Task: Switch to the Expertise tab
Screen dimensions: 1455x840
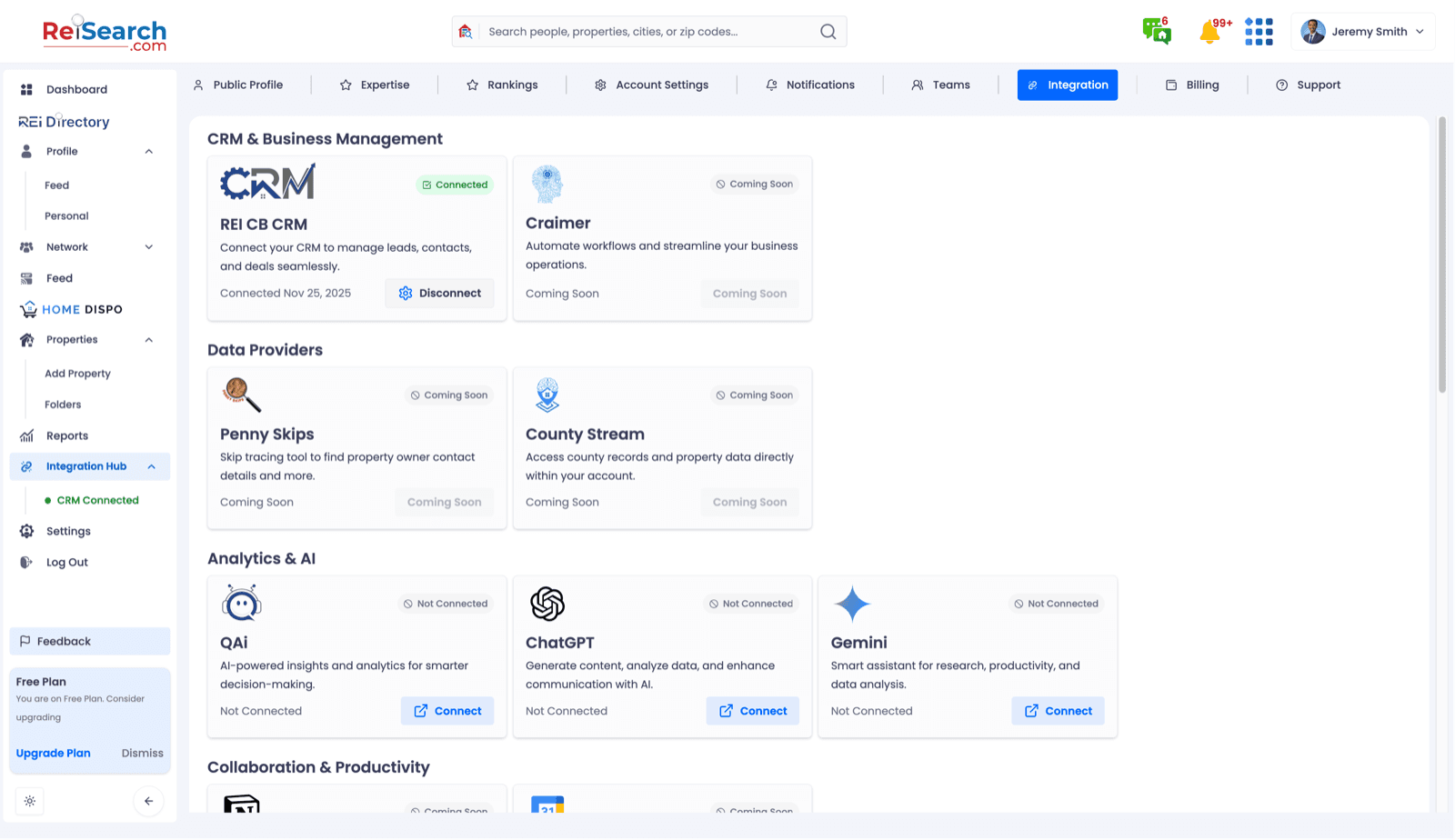Action: tap(375, 85)
